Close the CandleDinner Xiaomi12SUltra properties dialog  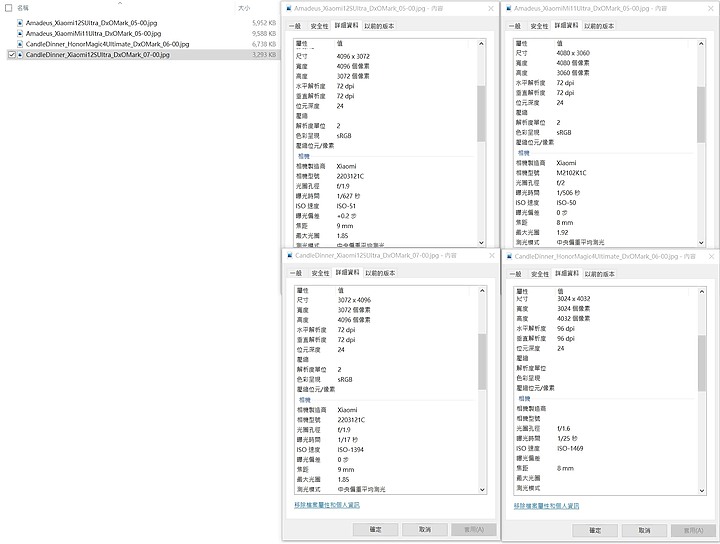pyautogui.click(x=492, y=255)
